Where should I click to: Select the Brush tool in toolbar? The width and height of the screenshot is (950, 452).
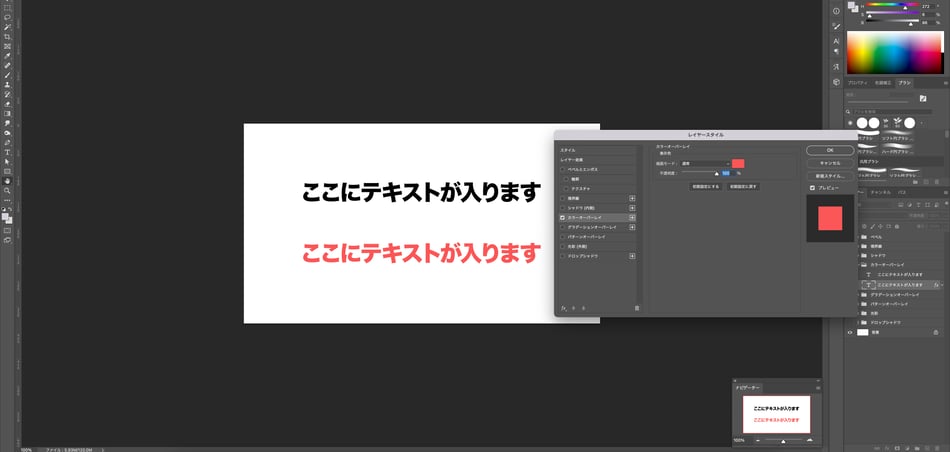(x=7, y=75)
